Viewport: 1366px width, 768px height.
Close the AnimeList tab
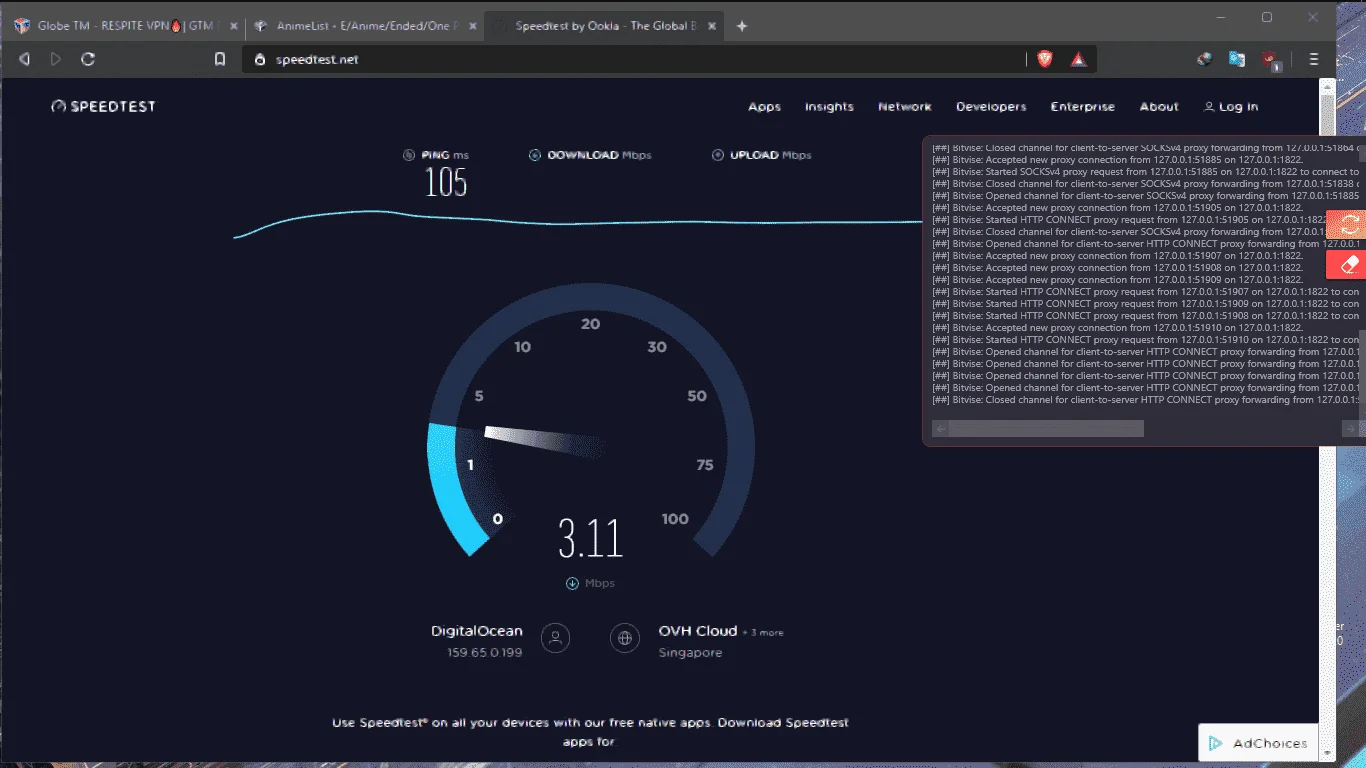tap(472, 26)
